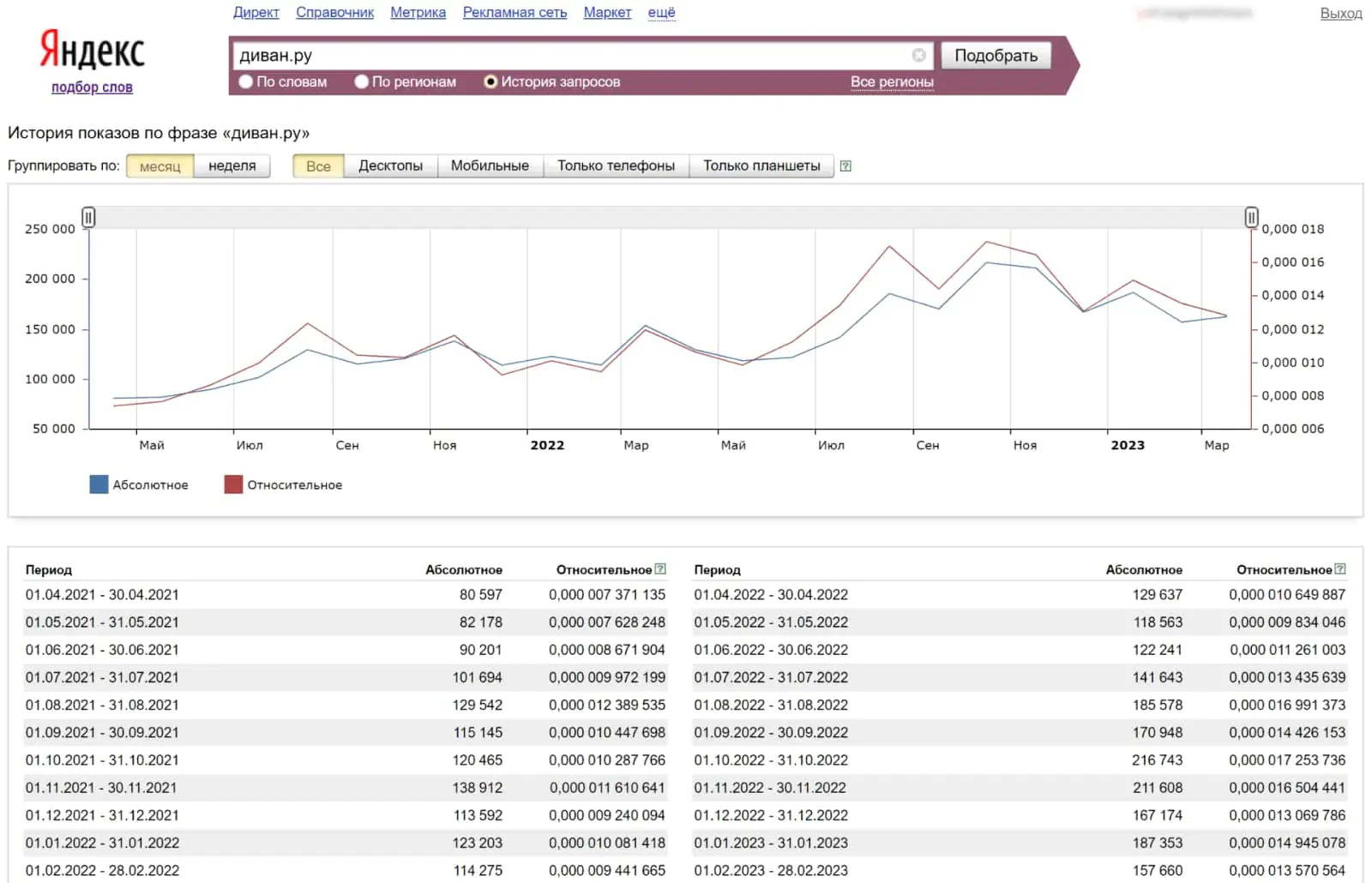Click the value 80 597
The image size is (1372, 883).
click(481, 595)
